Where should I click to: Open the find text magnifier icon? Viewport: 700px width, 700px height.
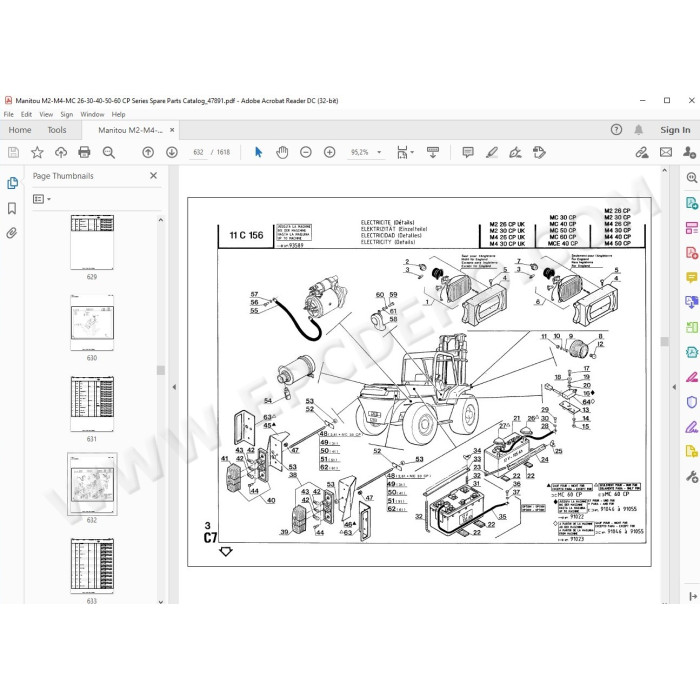[108, 153]
